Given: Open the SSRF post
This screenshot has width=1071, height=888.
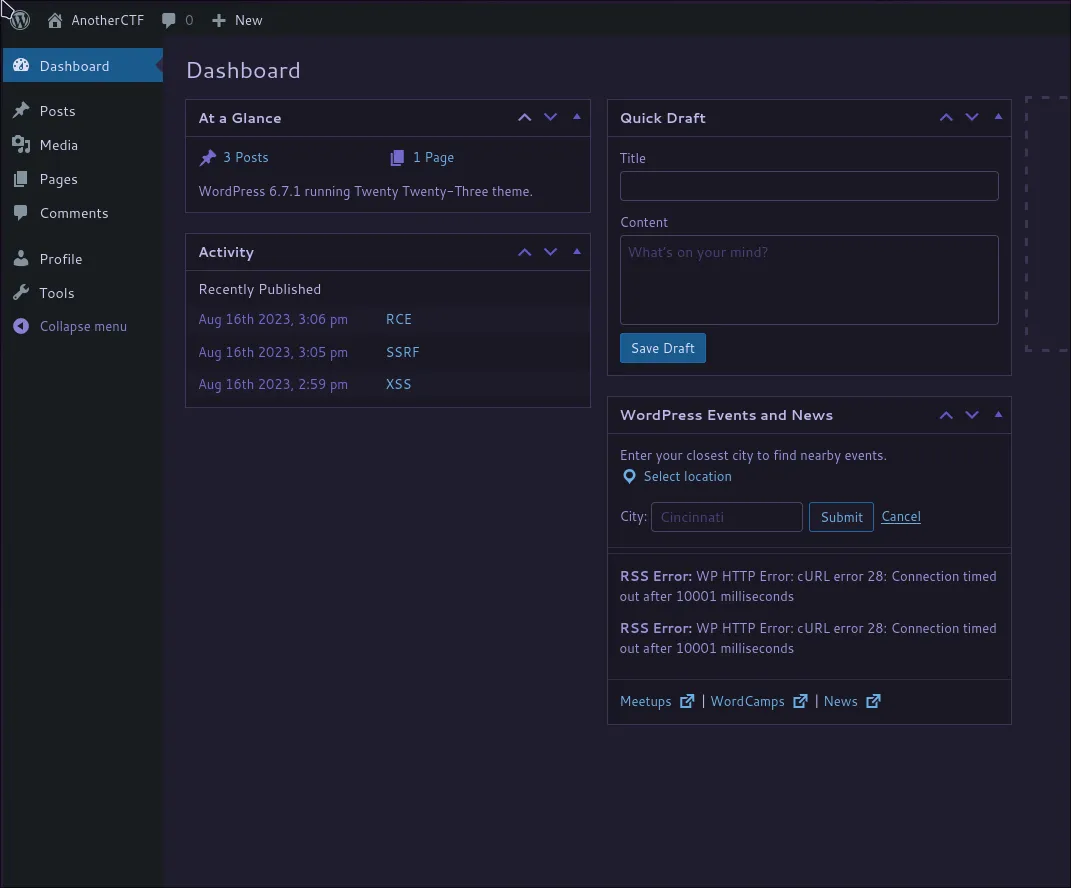Looking at the screenshot, I should coord(402,352).
